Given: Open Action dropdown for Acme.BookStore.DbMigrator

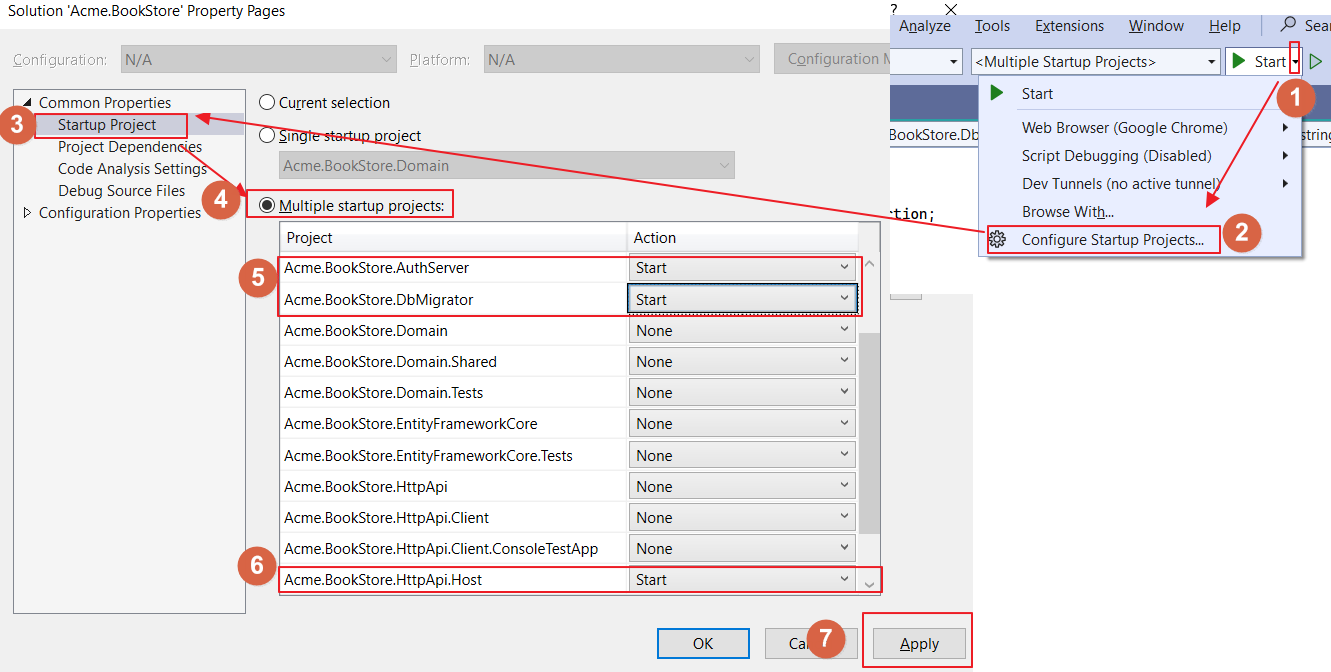Looking at the screenshot, I should [742, 299].
